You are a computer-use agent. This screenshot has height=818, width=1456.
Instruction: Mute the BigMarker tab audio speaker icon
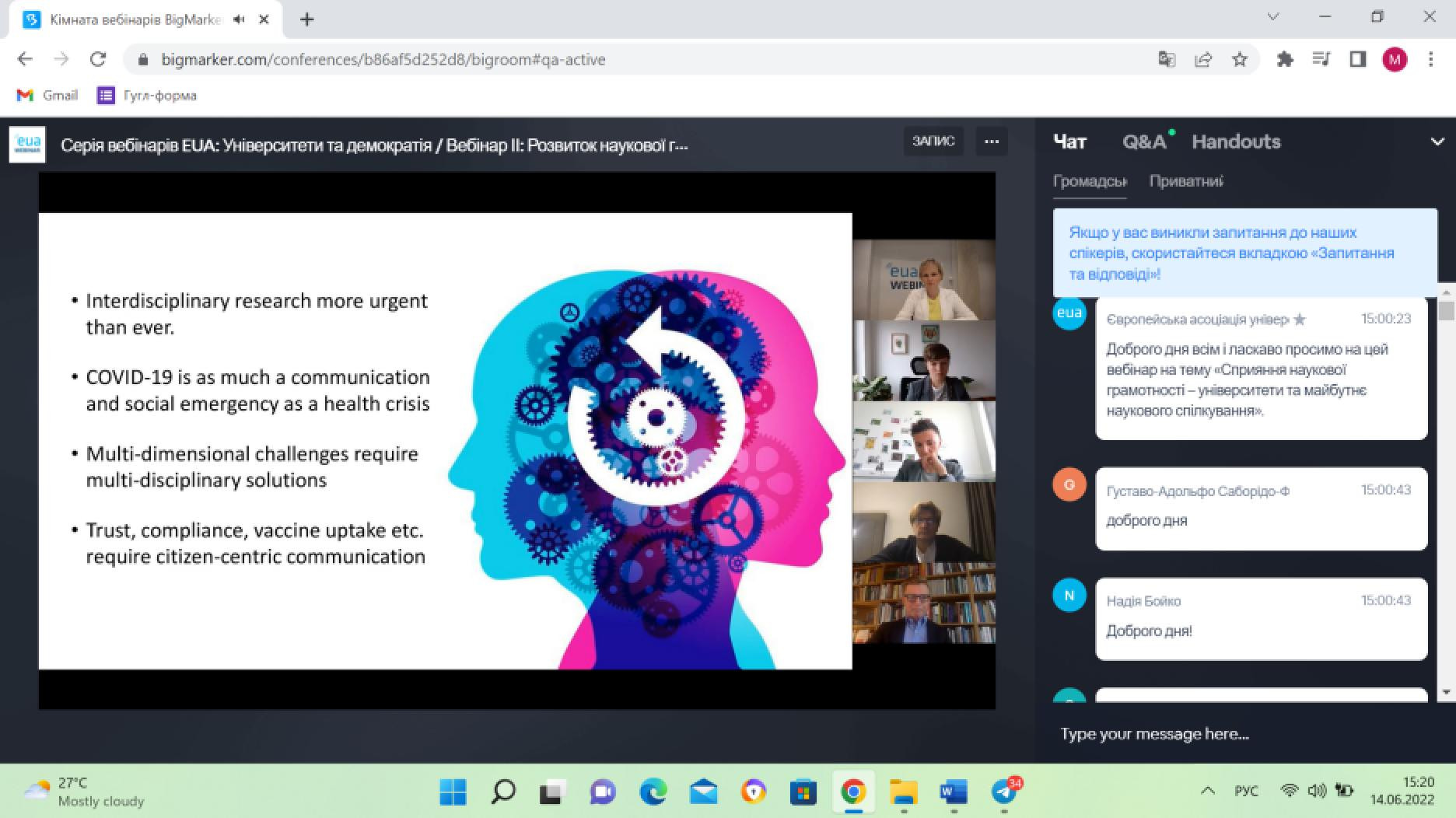(239, 19)
